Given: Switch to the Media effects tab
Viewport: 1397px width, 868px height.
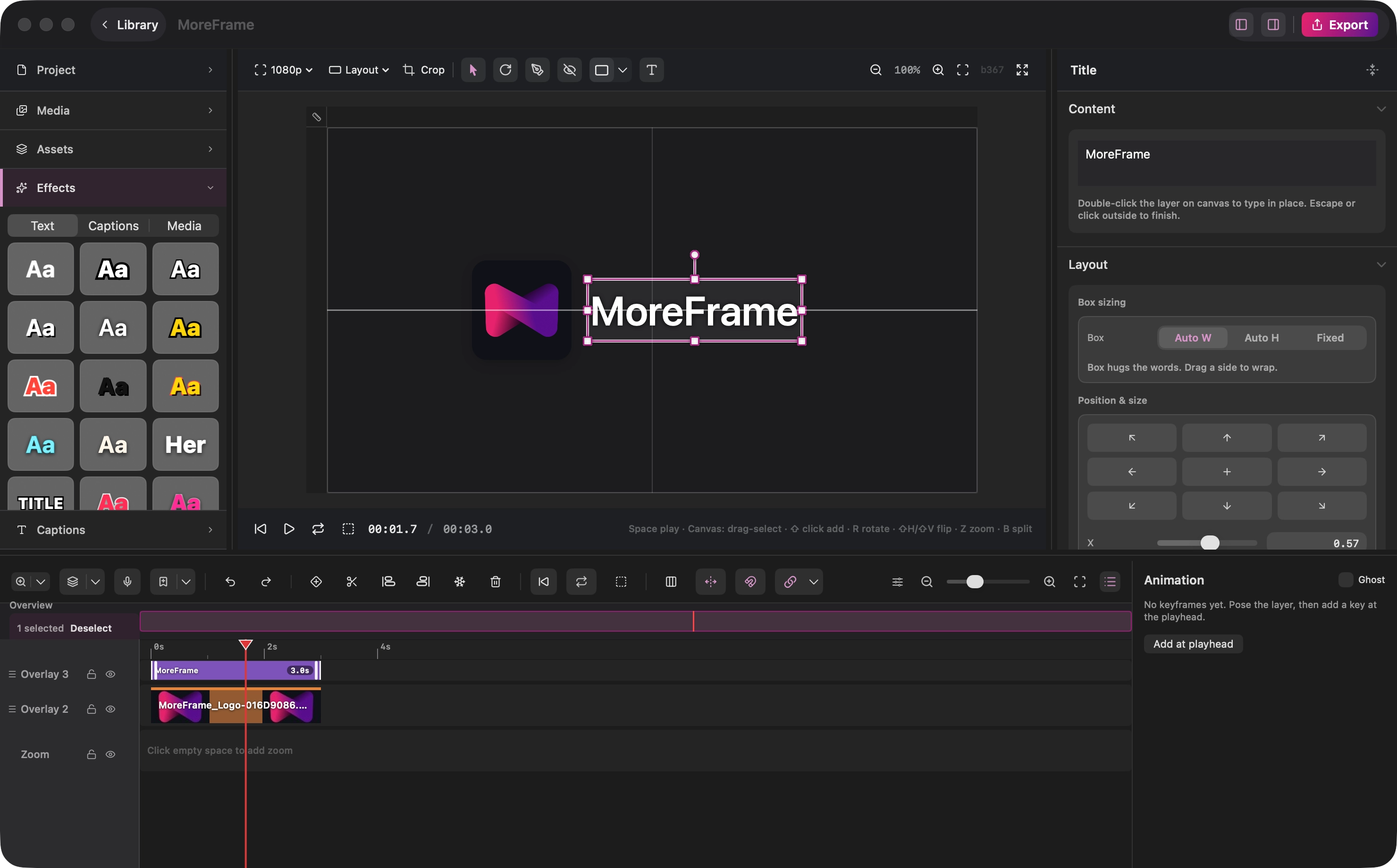Looking at the screenshot, I should (185, 225).
